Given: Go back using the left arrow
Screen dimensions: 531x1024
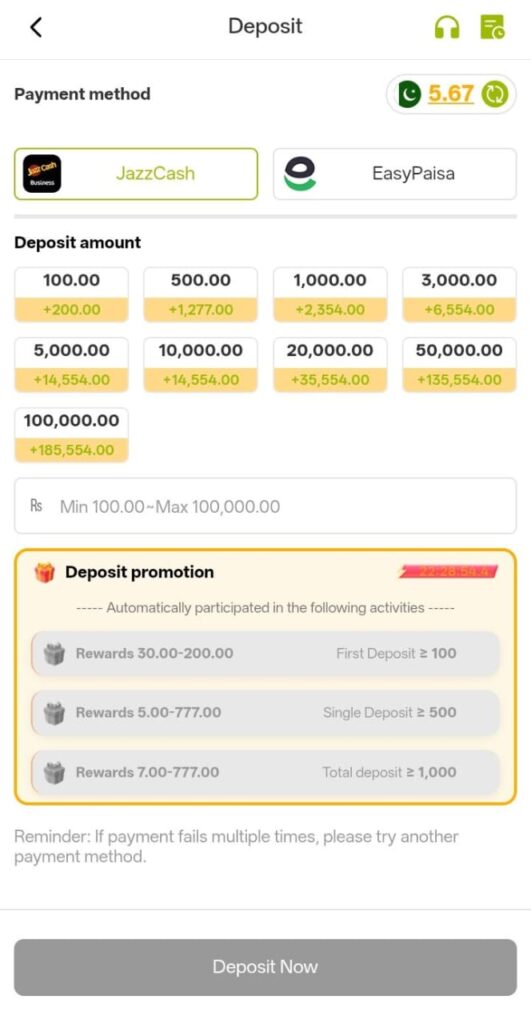Looking at the screenshot, I should coord(36,27).
